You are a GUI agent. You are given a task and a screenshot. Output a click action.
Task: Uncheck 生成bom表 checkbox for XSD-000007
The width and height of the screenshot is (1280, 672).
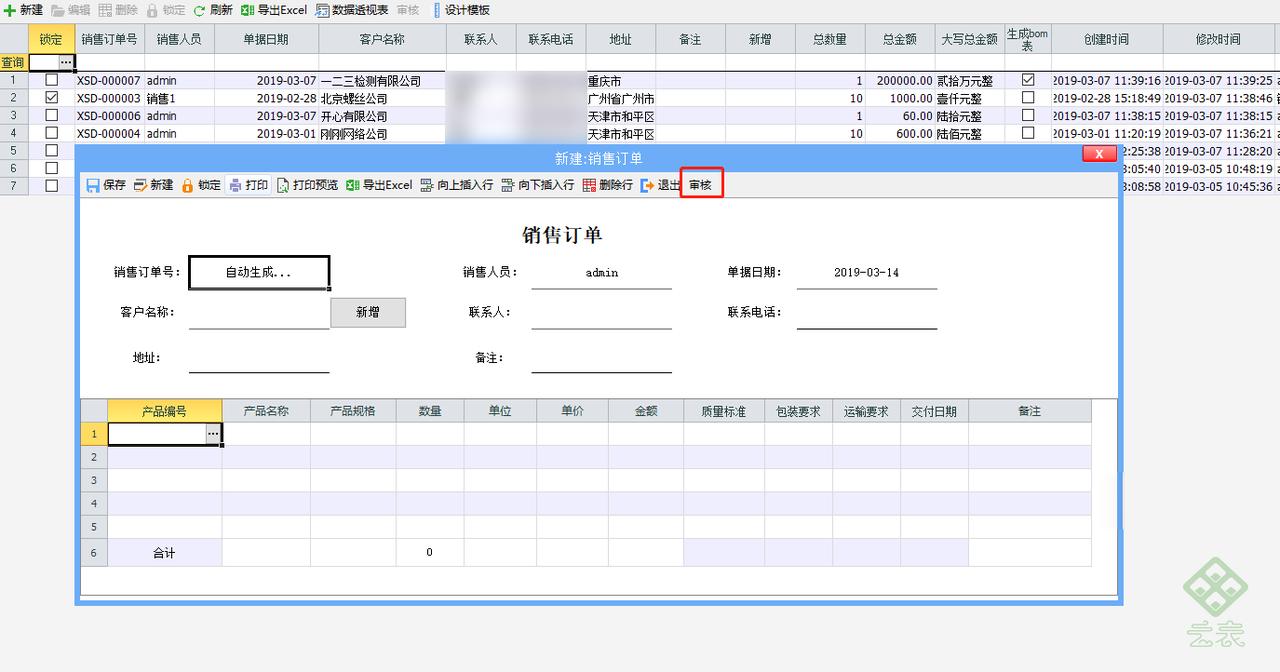click(x=1028, y=80)
